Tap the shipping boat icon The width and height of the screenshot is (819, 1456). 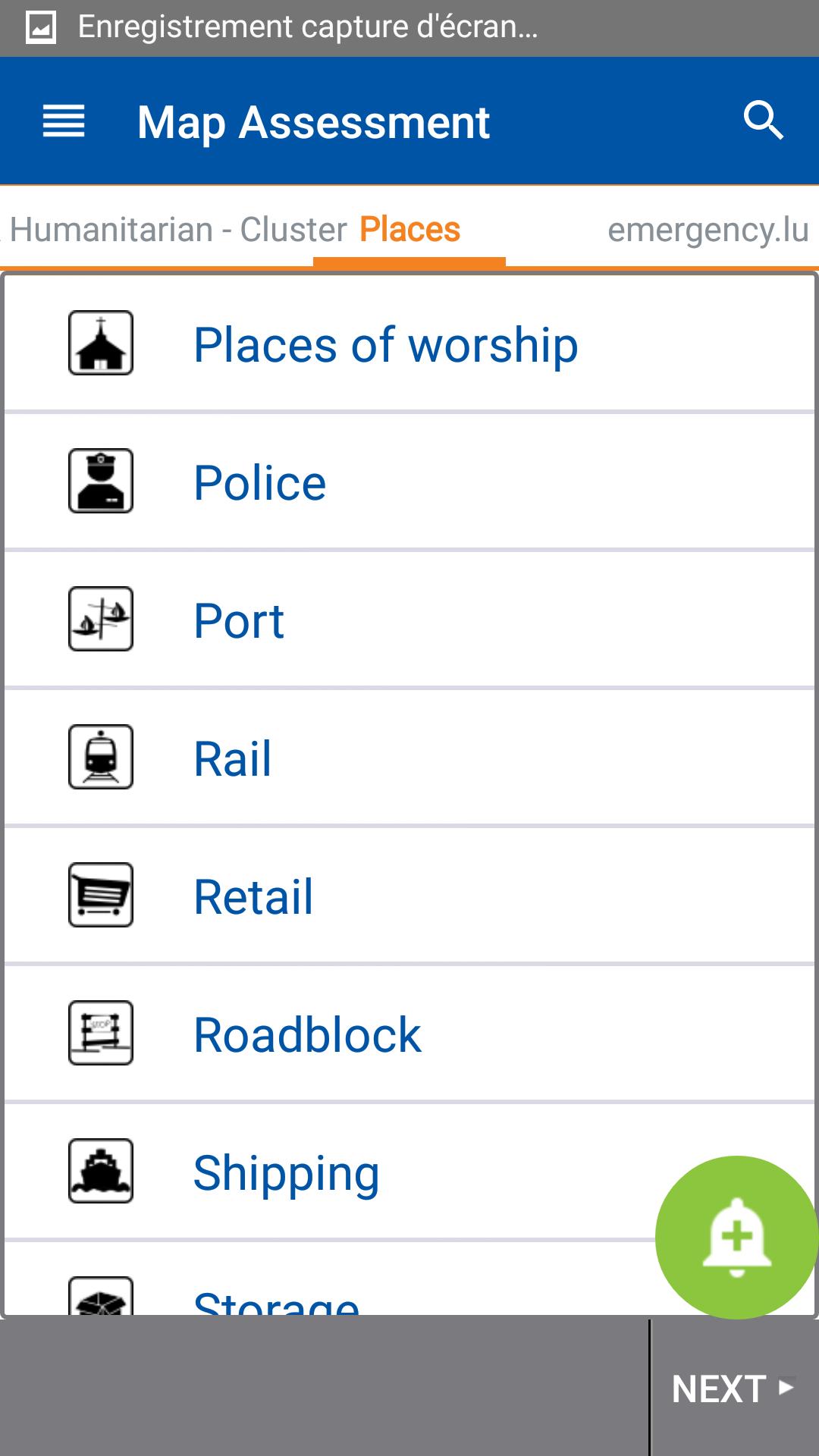(x=101, y=1171)
